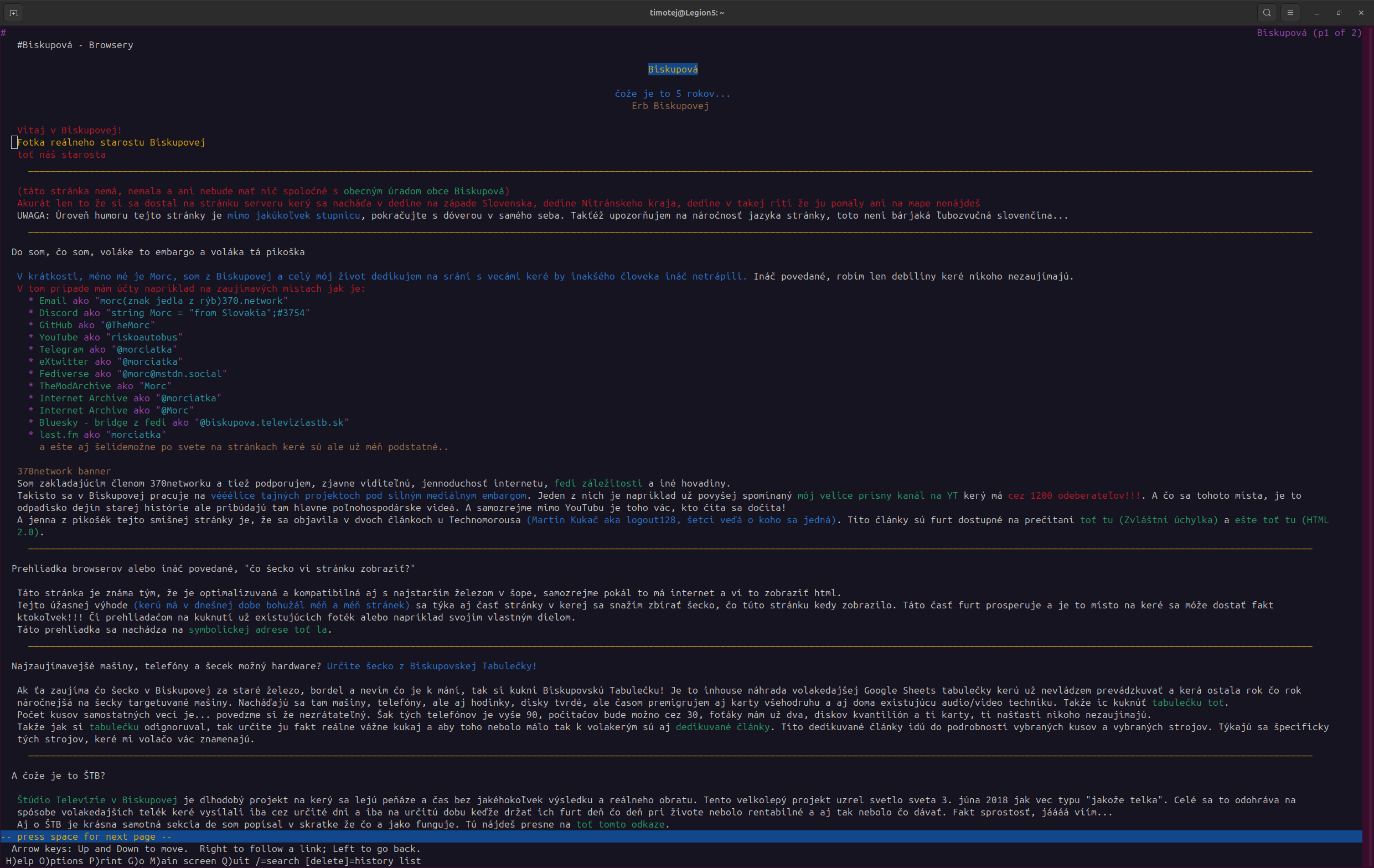This screenshot has height=868, width=1374.
Task: Open the terminal search icon
Action: point(1267,13)
